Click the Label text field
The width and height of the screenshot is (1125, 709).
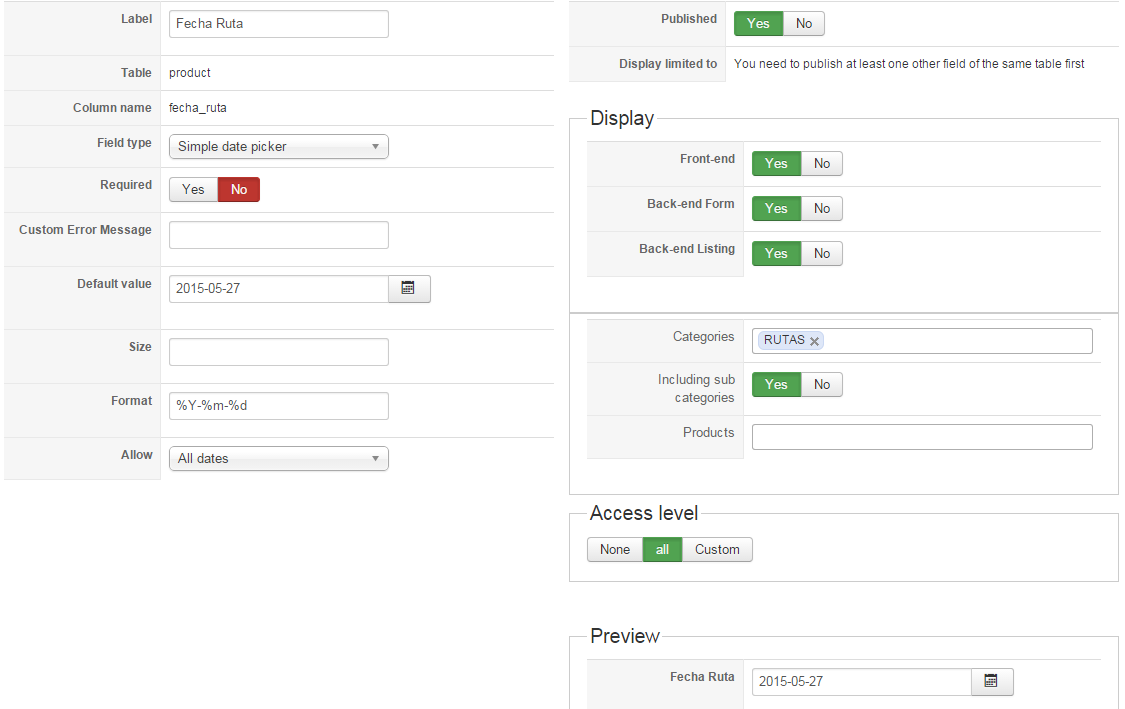coord(278,24)
